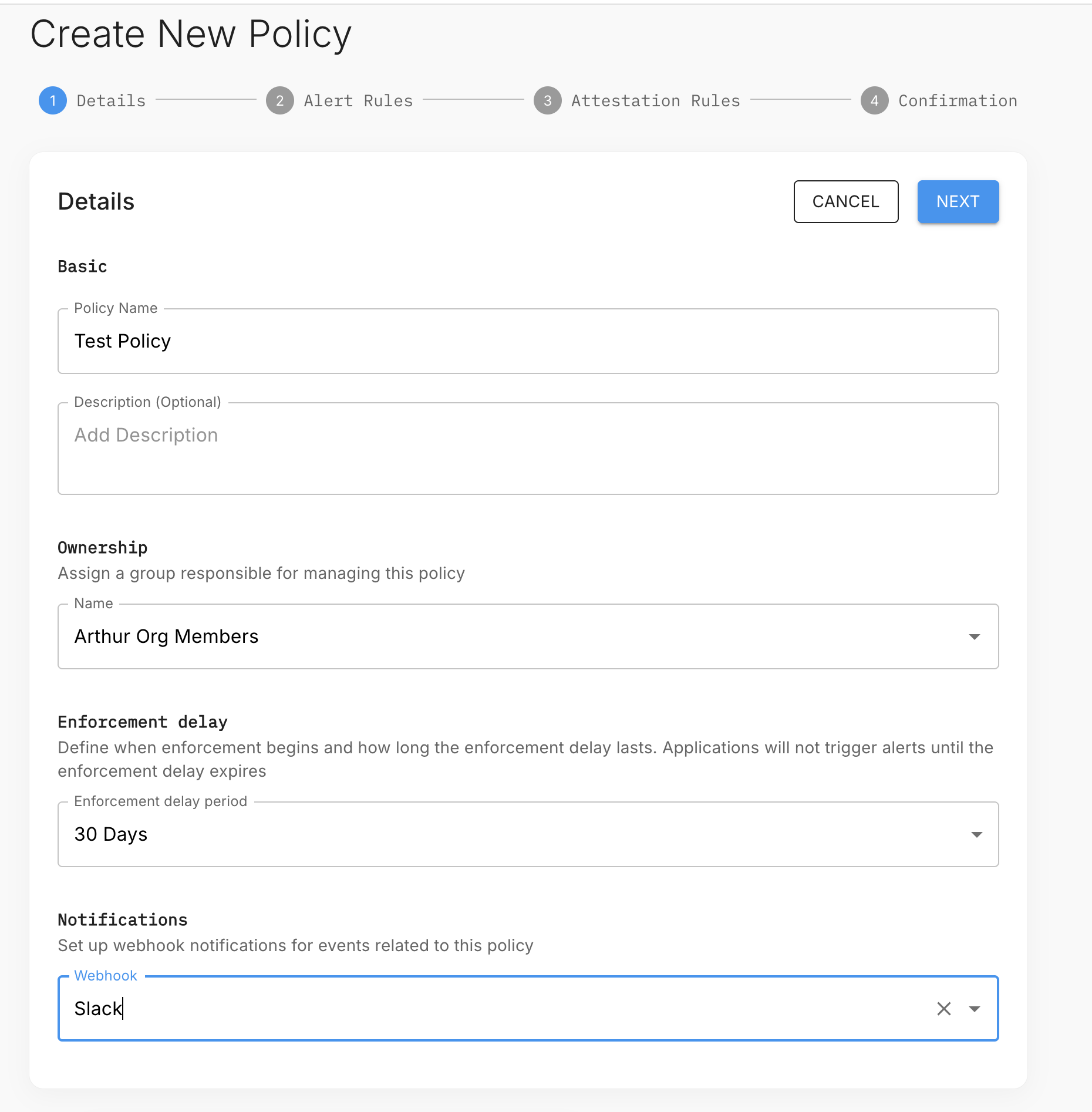Click the CANCEL button
This screenshot has height=1112, width=1092.
point(846,201)
